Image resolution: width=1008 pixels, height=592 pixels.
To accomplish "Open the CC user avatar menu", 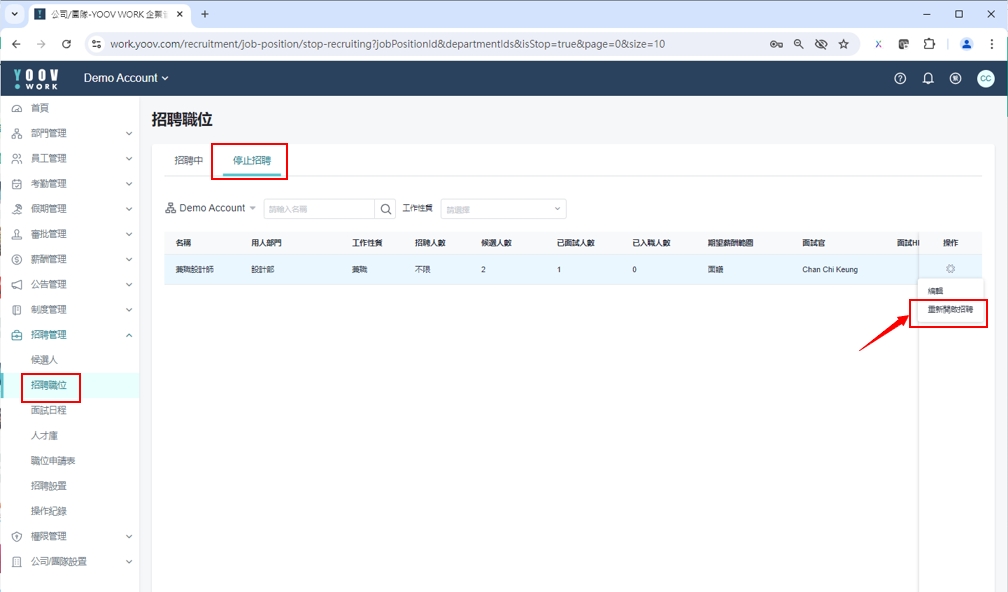I will pos(985,78).
